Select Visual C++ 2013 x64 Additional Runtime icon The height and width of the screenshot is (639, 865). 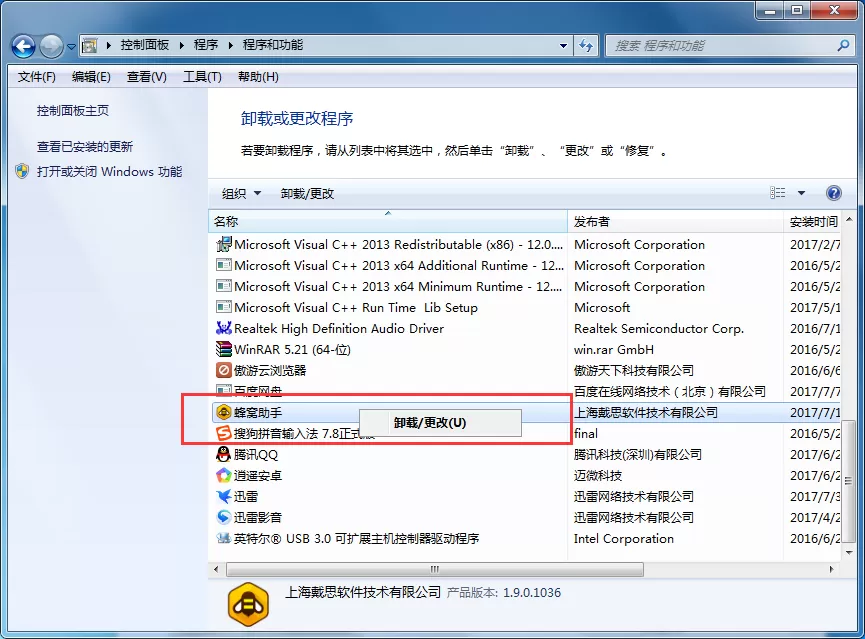coord(223,265)
